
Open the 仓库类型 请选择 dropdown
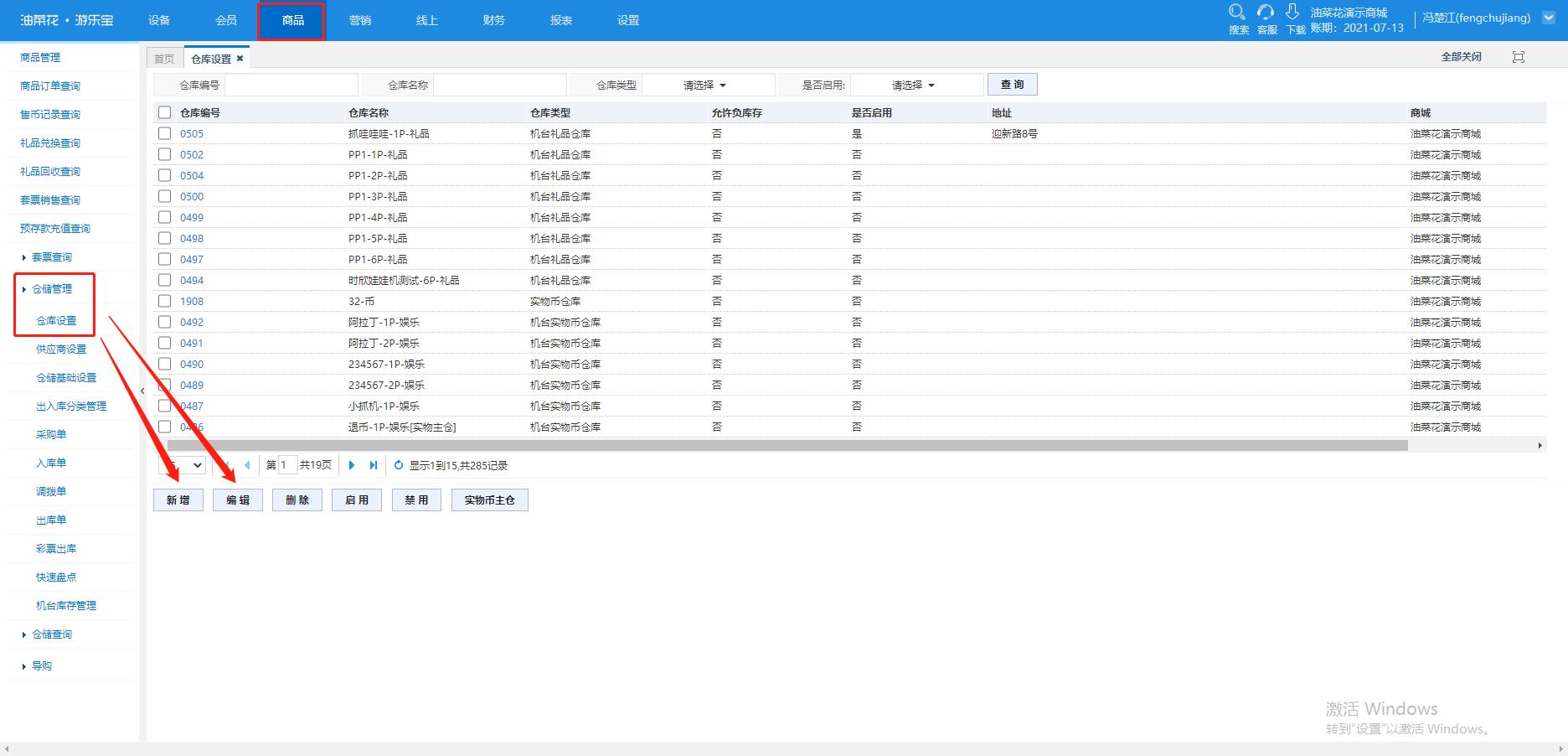(x=708, y=85)
